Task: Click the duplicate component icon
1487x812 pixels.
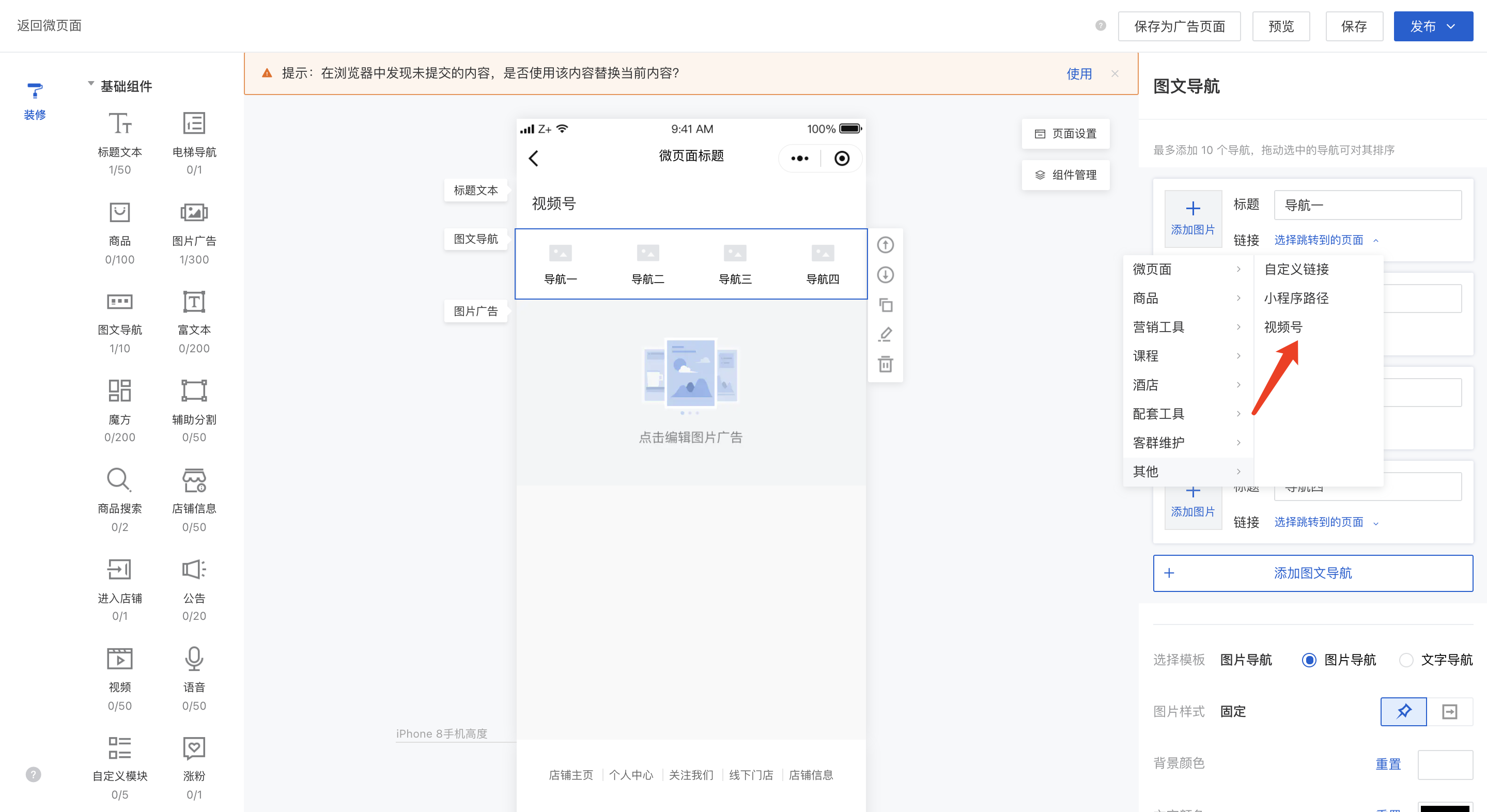Action: 885,305
